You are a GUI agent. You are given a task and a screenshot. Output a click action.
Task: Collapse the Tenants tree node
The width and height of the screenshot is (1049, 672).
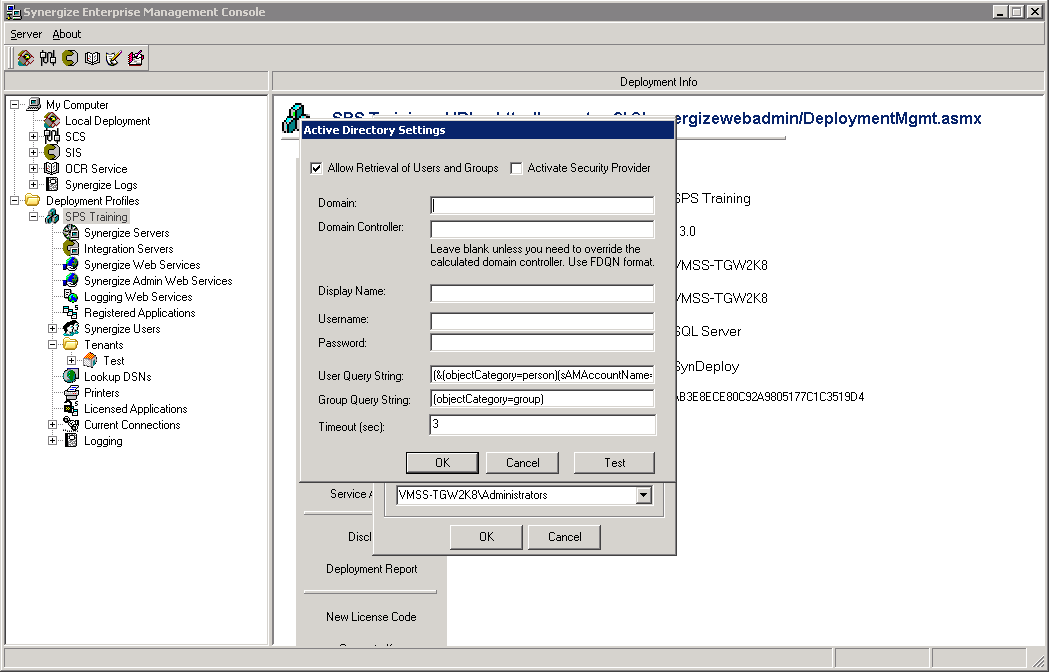pos(52,345)
